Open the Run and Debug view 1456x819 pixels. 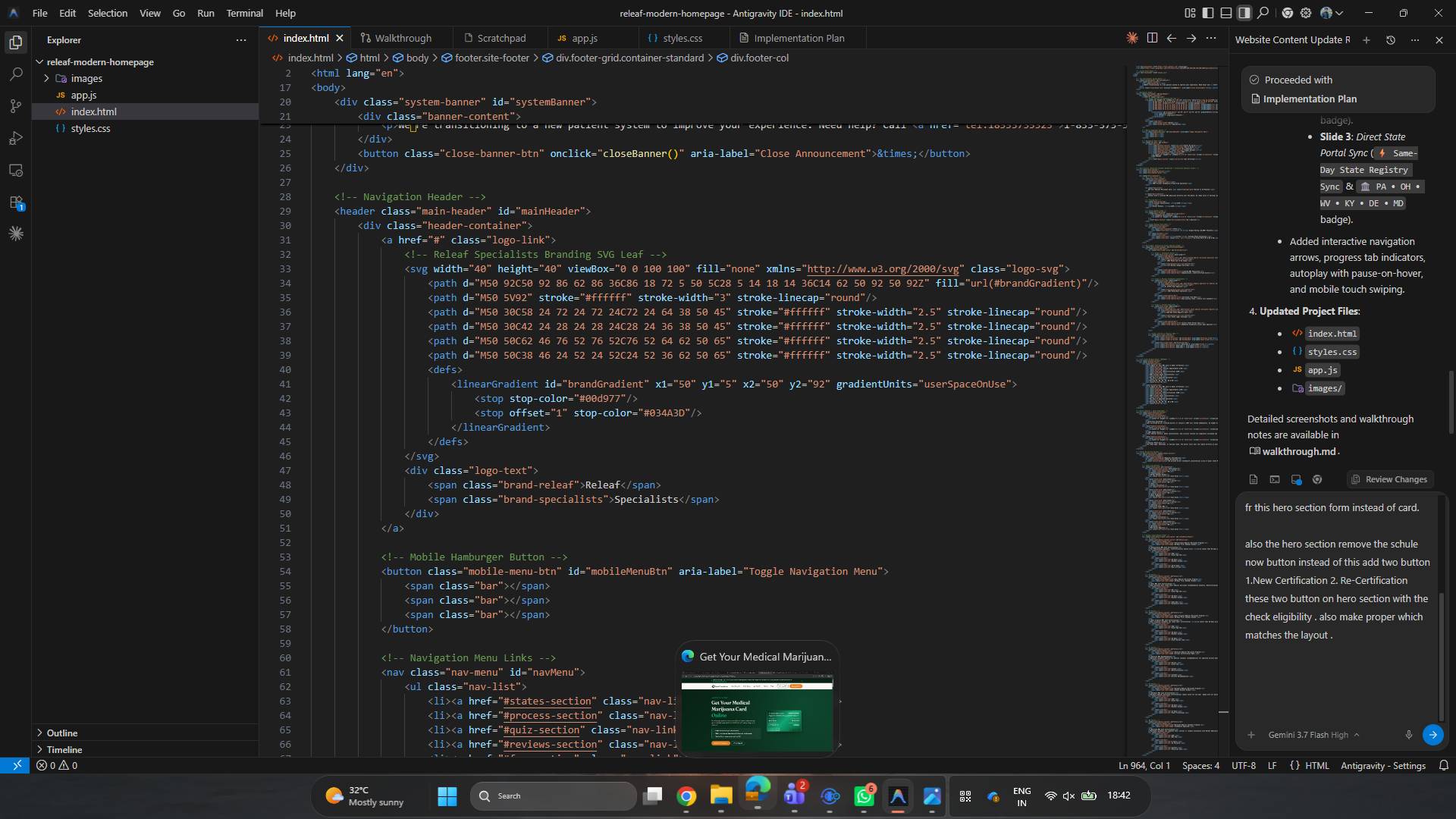(x=16, y=138)
